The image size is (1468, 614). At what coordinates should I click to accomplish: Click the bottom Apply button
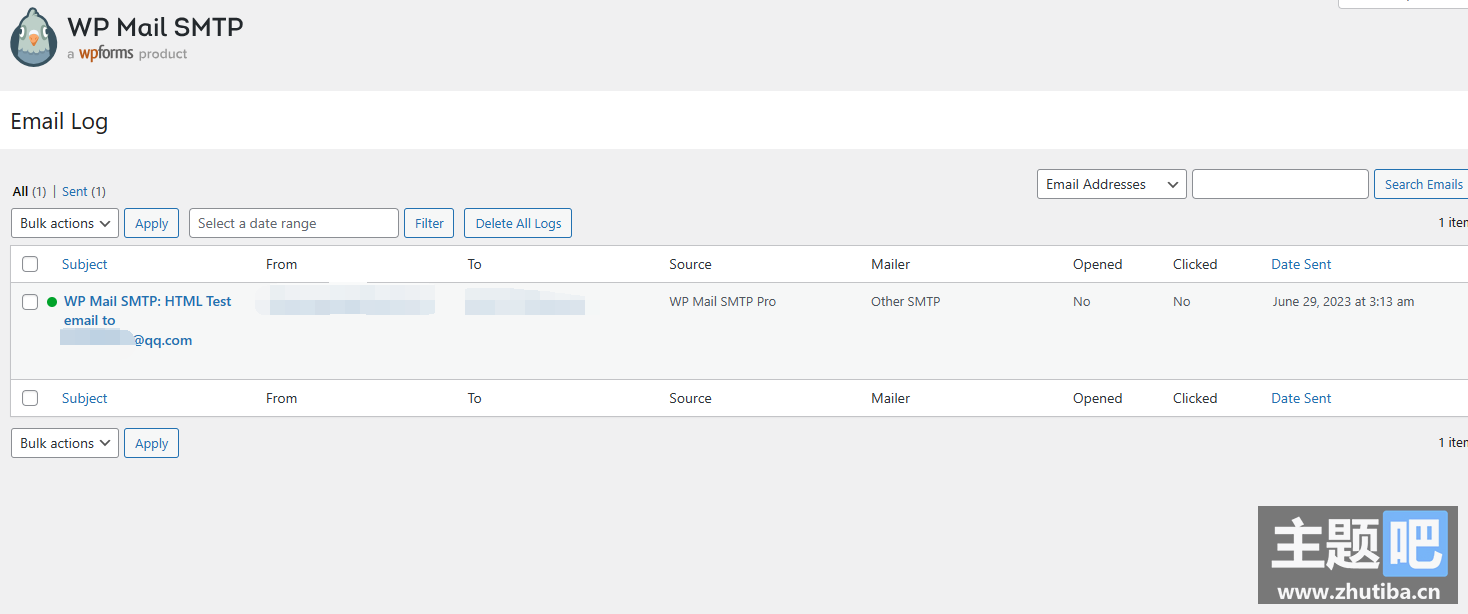click(151, 443)
